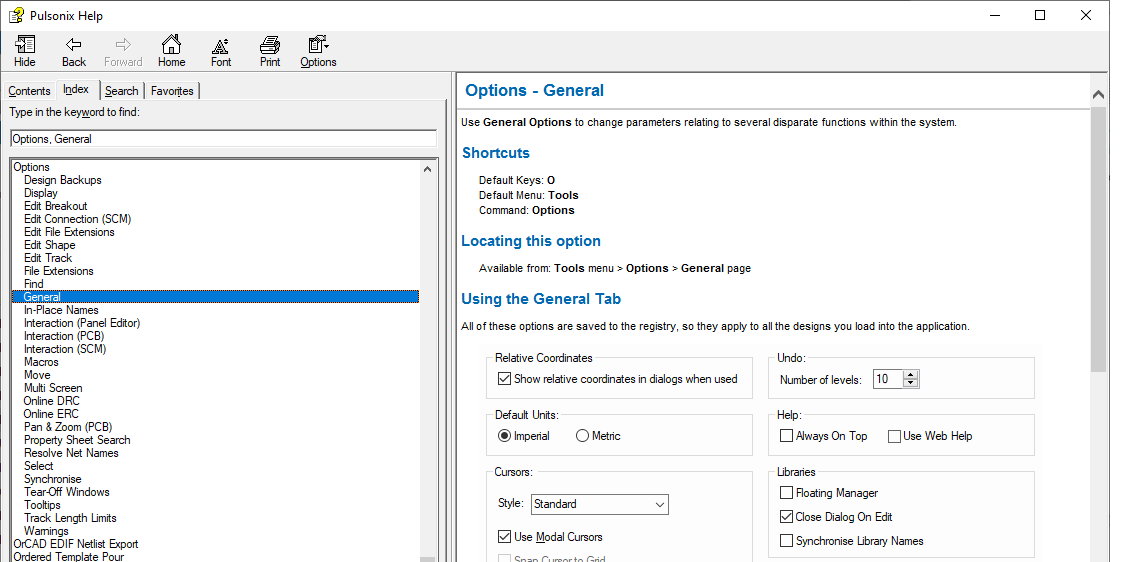Enable the Always On Top checkbox
The height and width of the screenshot is (562, 1130).
pos(787,436)
